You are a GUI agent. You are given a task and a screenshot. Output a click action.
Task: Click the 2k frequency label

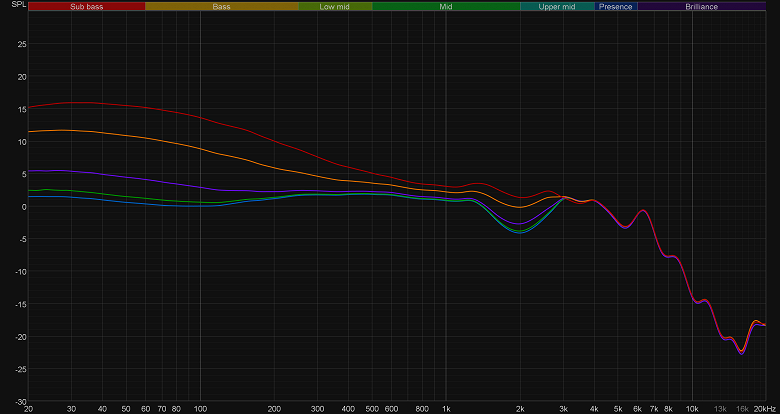pyautogui.click(x=520, y=409)
